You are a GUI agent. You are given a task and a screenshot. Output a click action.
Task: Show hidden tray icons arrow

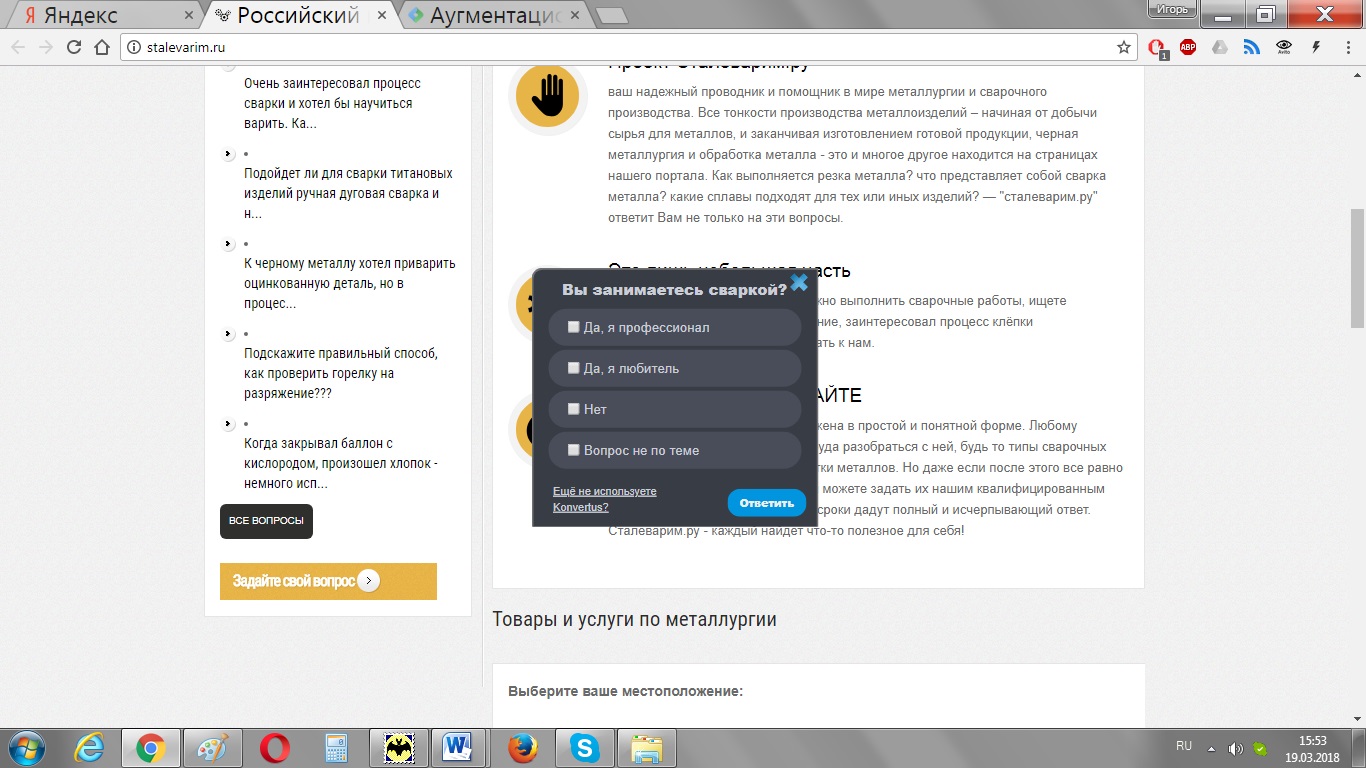1212,748
